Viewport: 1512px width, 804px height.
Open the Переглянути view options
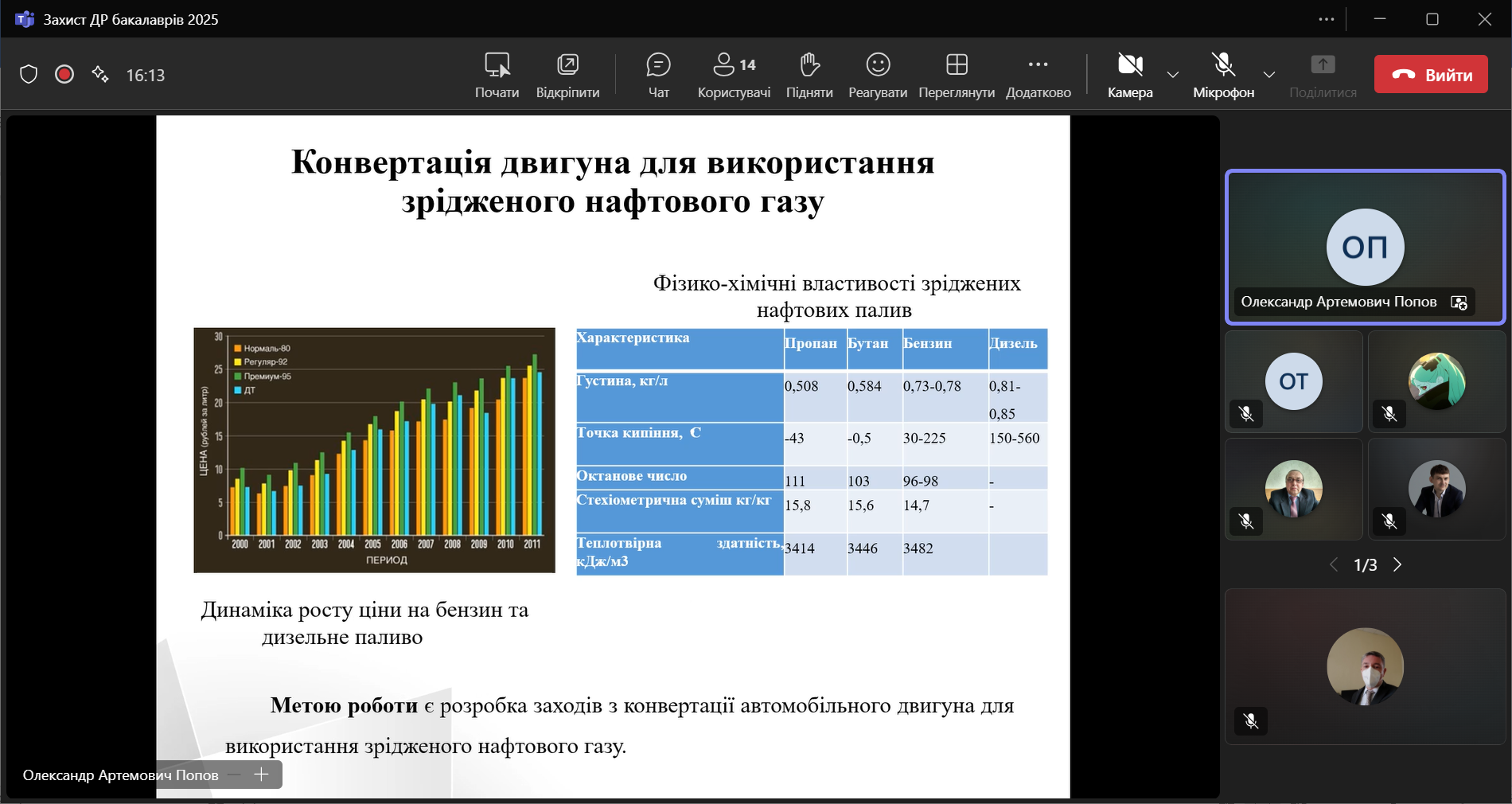tap(957, 75)
